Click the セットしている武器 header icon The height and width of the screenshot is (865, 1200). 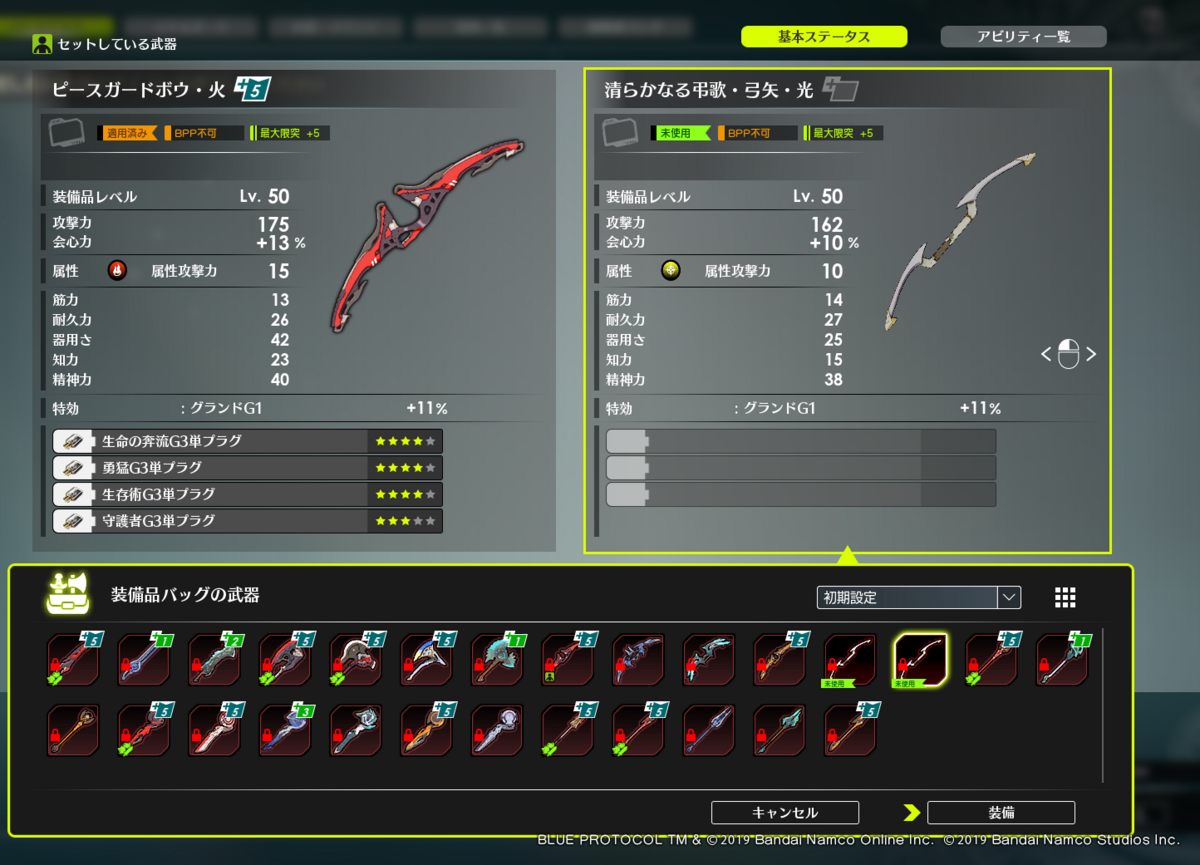(x=42, y=44)
